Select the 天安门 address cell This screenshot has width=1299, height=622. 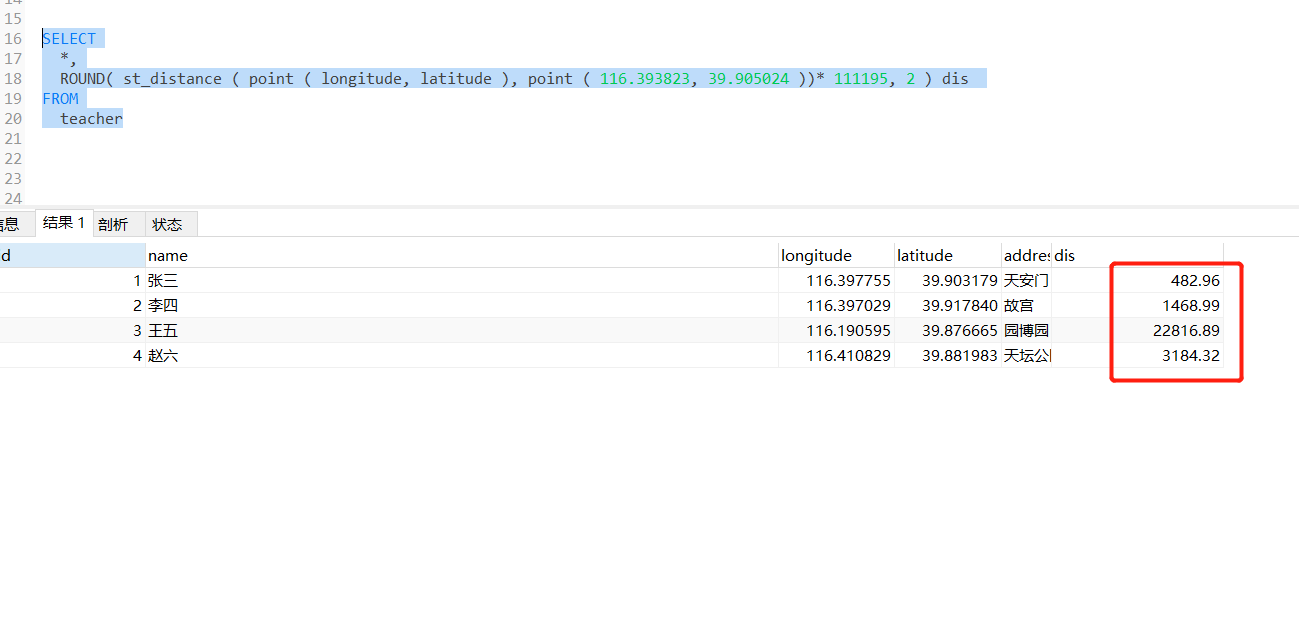pos(1026,281)
